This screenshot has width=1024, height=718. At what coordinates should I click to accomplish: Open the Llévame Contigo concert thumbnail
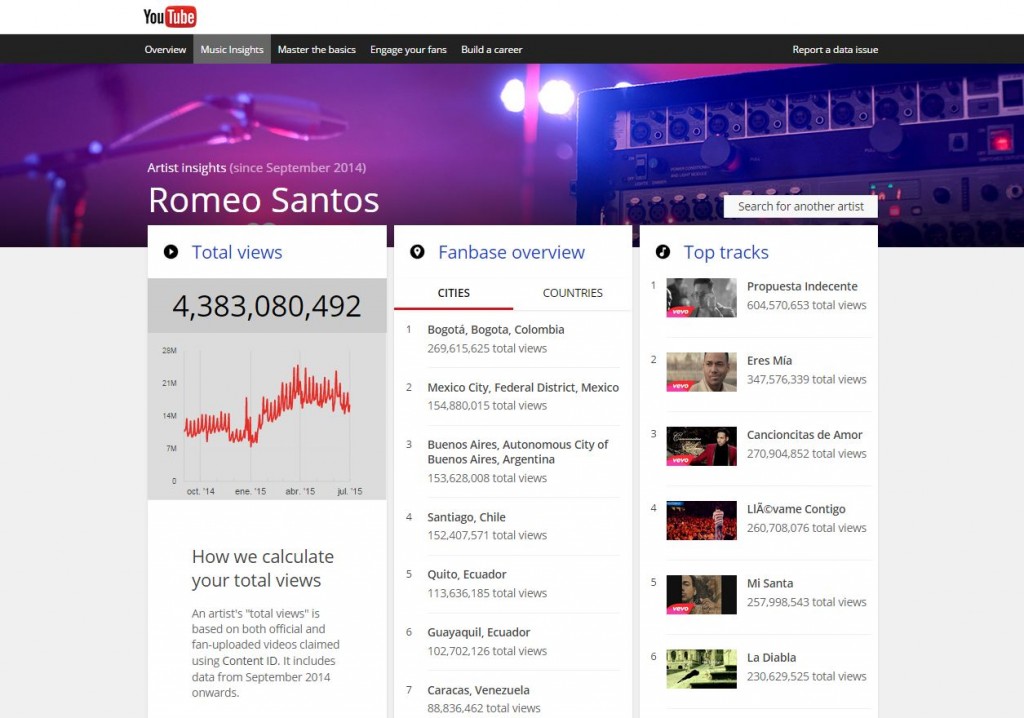click(x=701, y=521)
